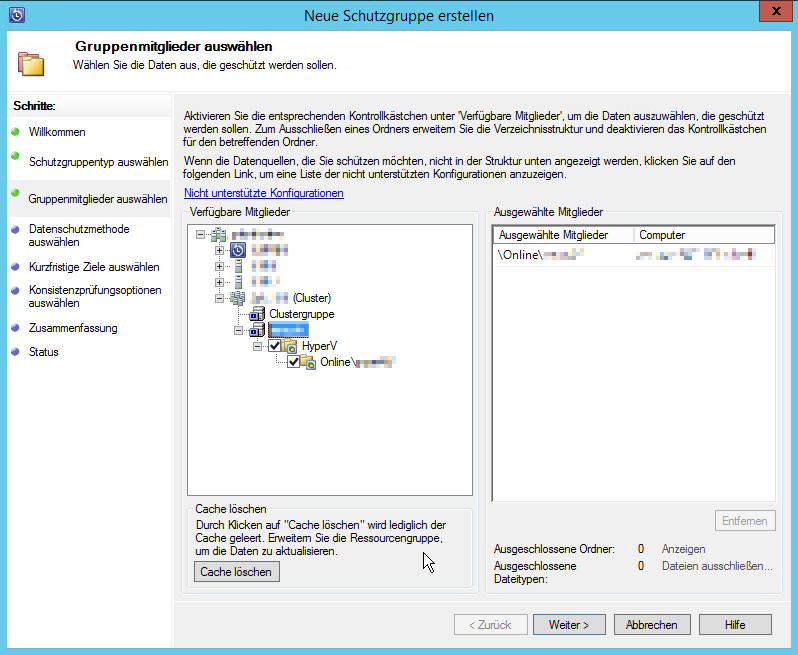
Task: Select the Willkommen step in sidebar
Action: 57,132
